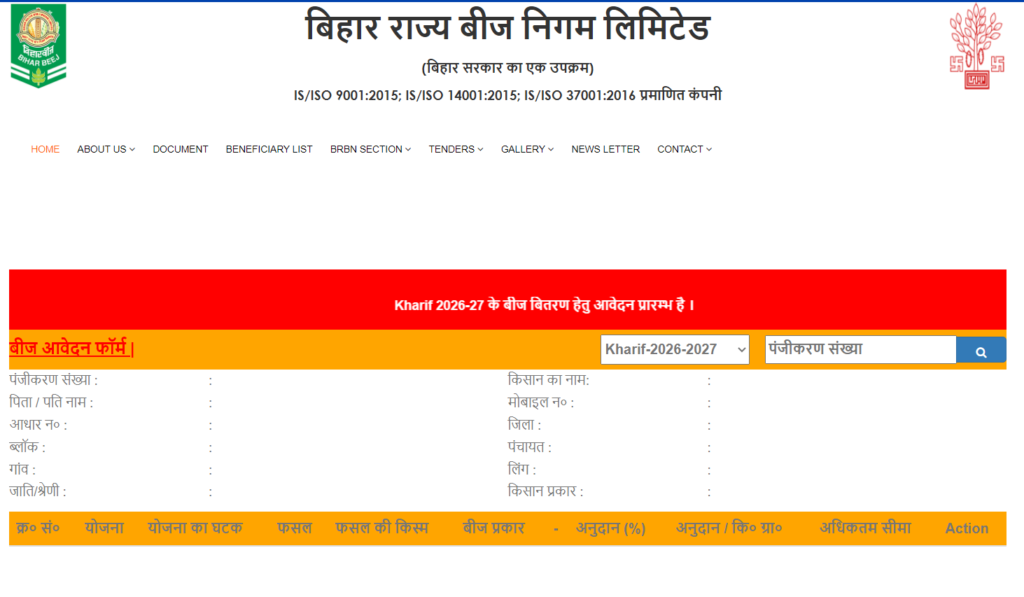Click the आधार न० label
Viewport: 1024px width, 597px height.
tap(38, 425)
